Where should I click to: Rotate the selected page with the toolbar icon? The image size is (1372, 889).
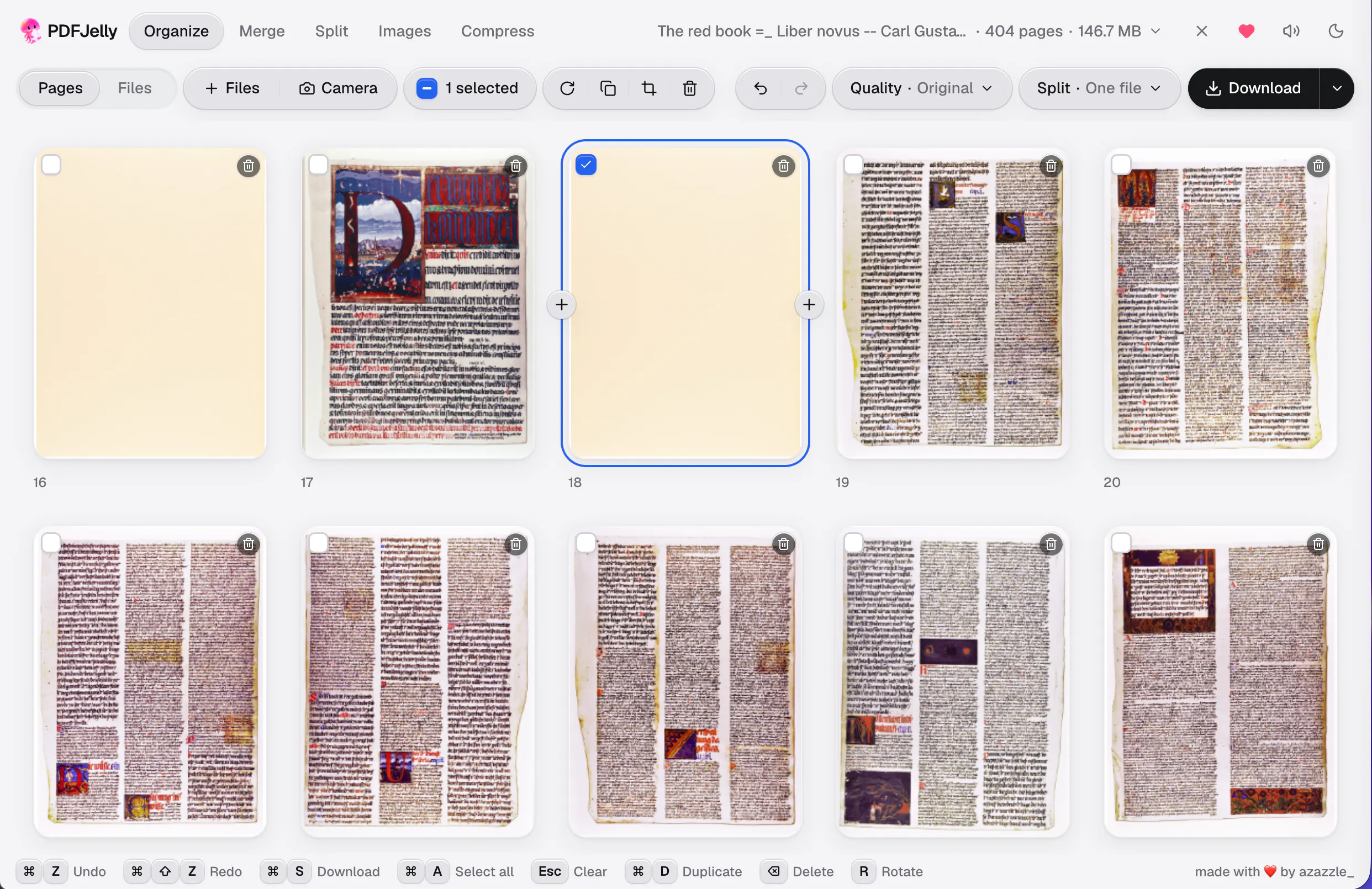click(x=567, y=88)
